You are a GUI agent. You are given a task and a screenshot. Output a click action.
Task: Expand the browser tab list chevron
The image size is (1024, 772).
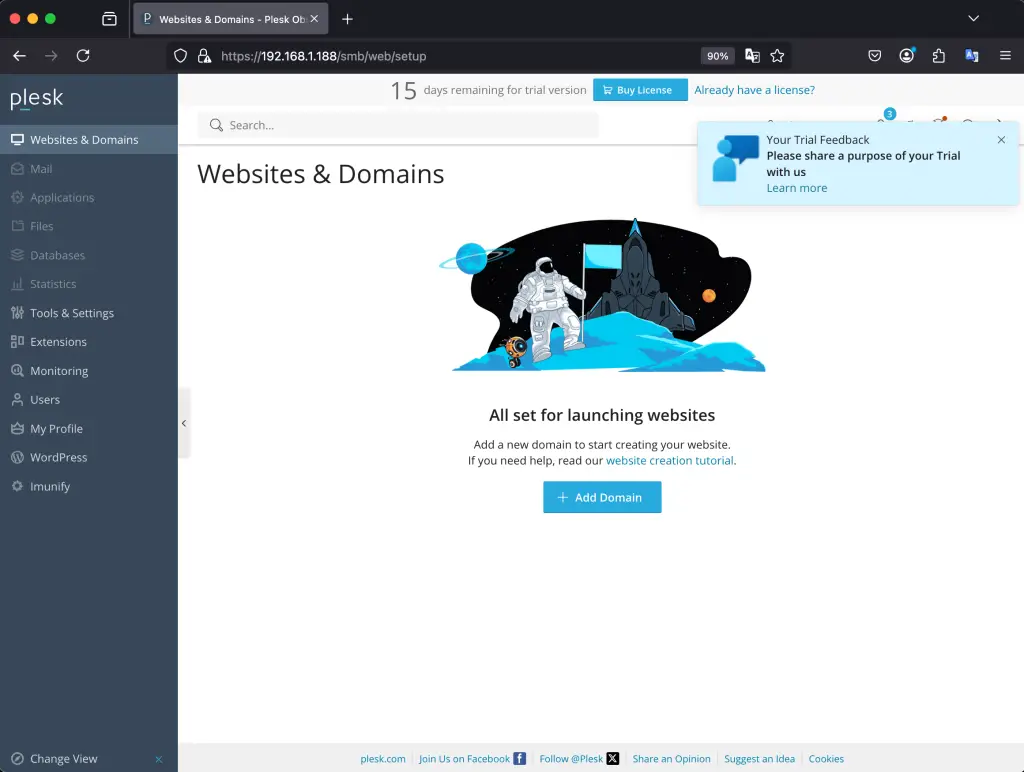coord(973,19)
